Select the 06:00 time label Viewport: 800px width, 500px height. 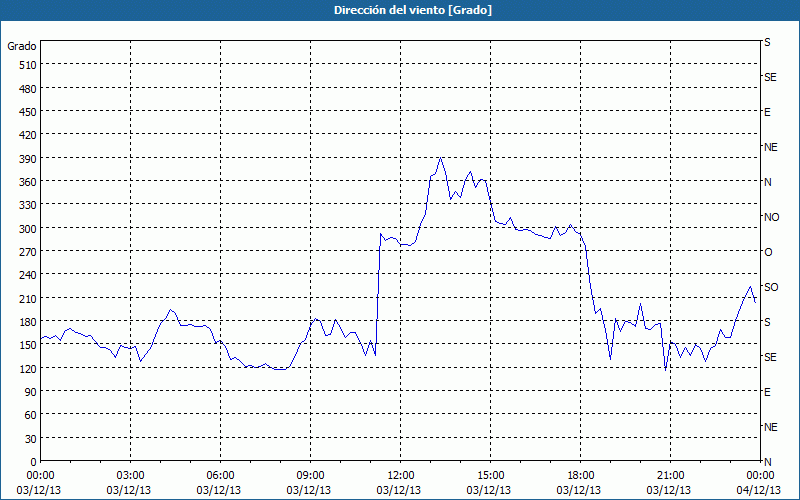(220, 476)
